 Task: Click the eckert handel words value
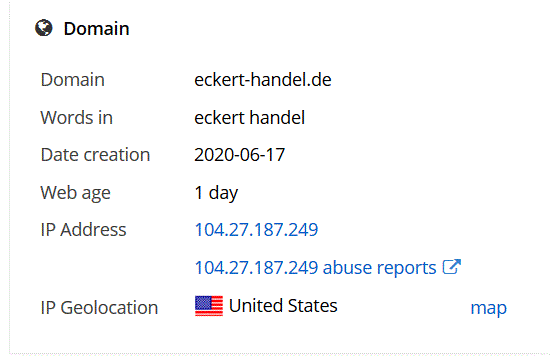(x=249, y=117)
